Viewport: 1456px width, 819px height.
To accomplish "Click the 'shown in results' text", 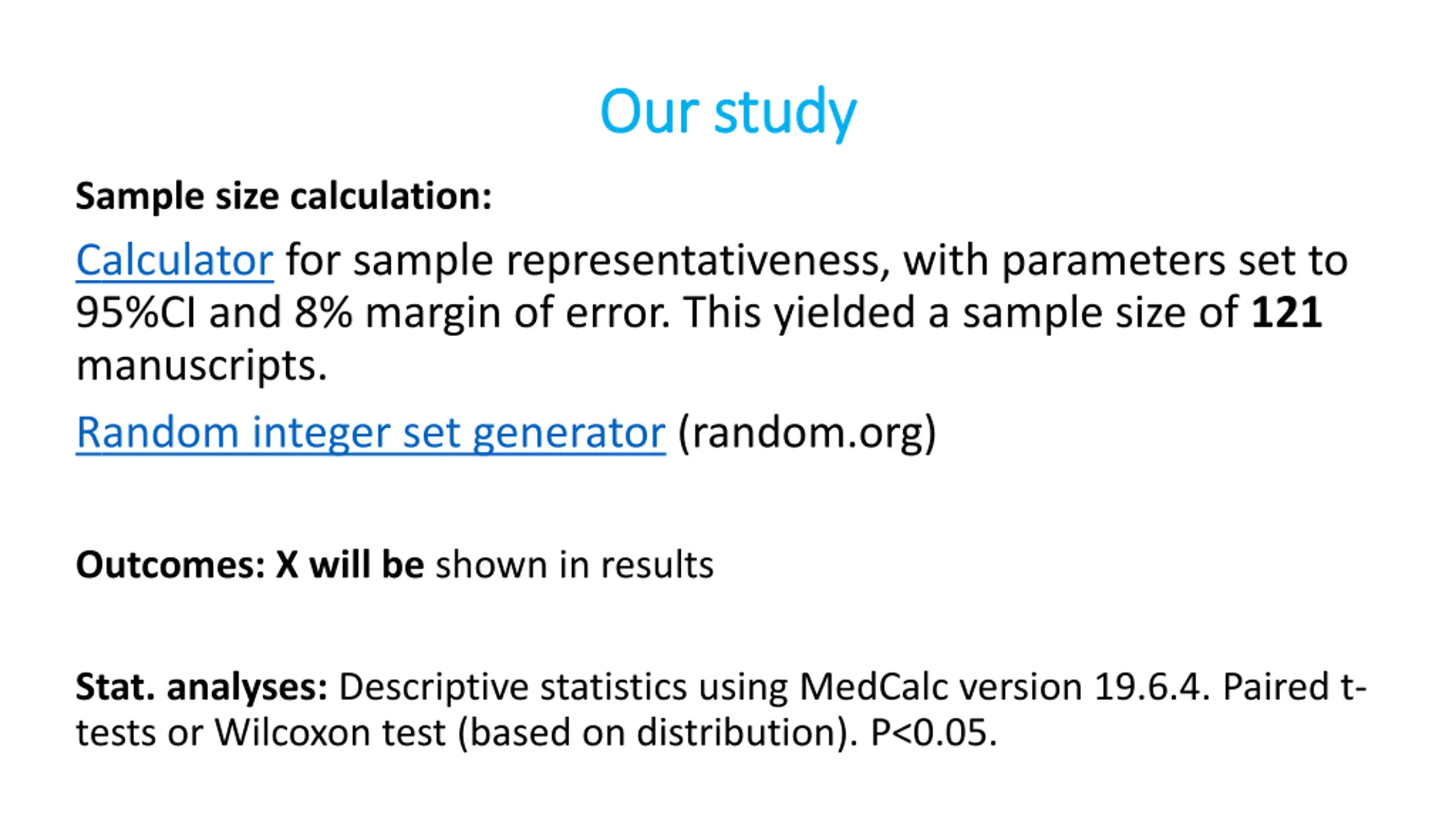I will click(574, 565).
